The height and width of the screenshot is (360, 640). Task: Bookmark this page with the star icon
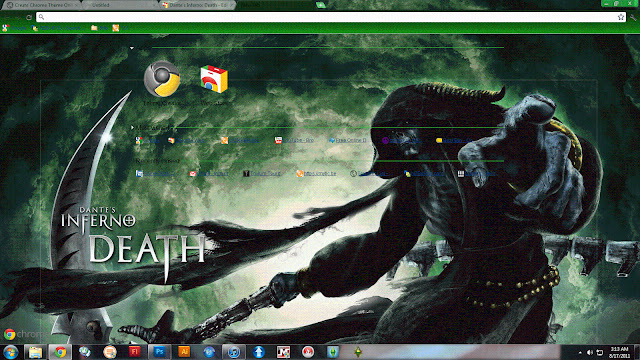pyautogui.click(x=621, y=17)
